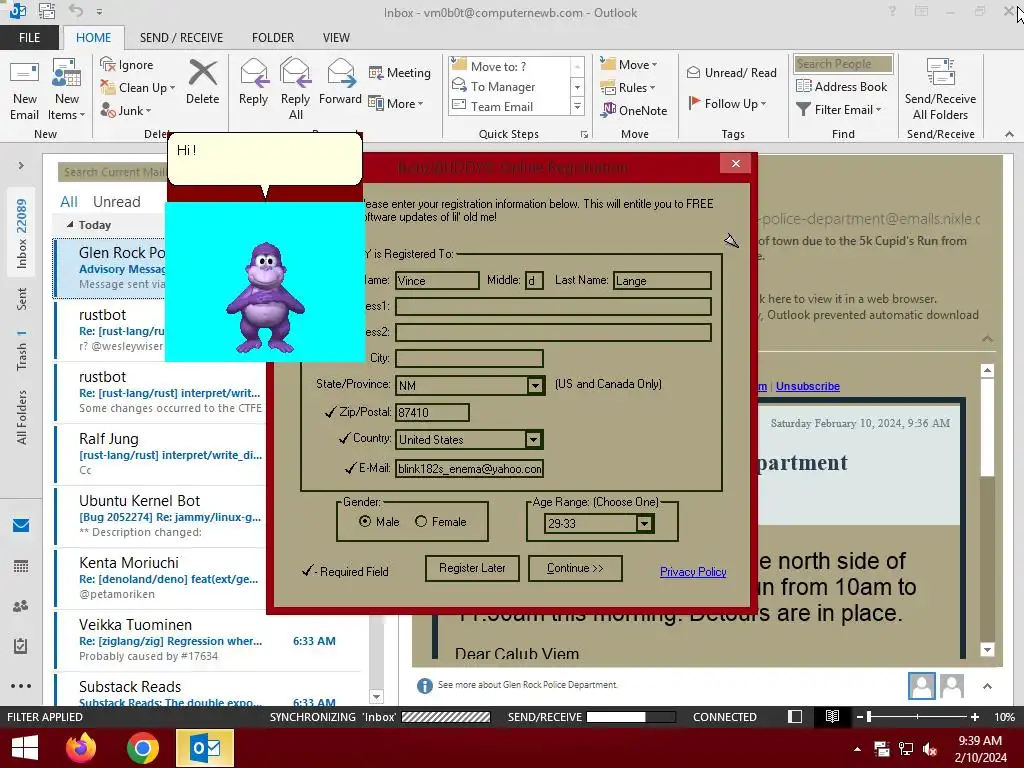This screenshot has width=1024, height=768.
Task: Open more navigation options ellipsis
Action: pyautogui.click(x=21, y=686)
